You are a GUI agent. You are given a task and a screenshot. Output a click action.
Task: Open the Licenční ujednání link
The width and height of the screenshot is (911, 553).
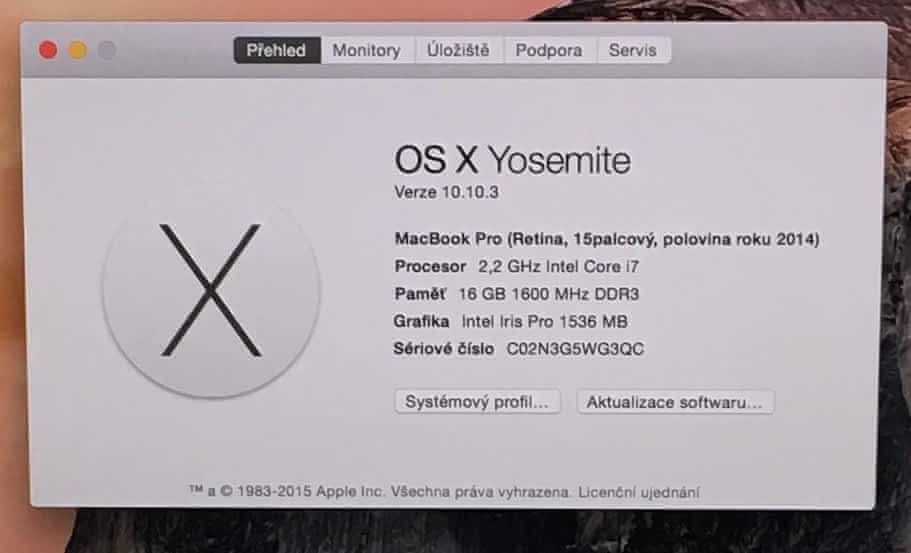[x=639, y=493]
